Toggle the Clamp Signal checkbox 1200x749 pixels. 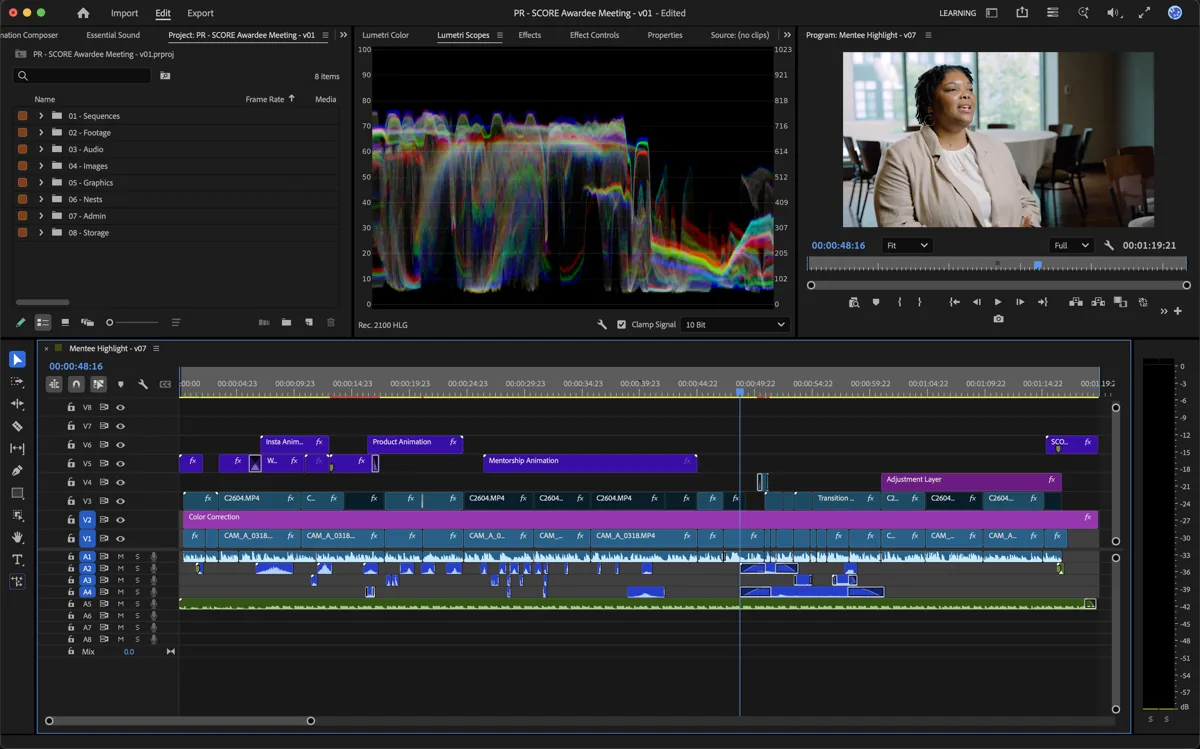[622, 325]
